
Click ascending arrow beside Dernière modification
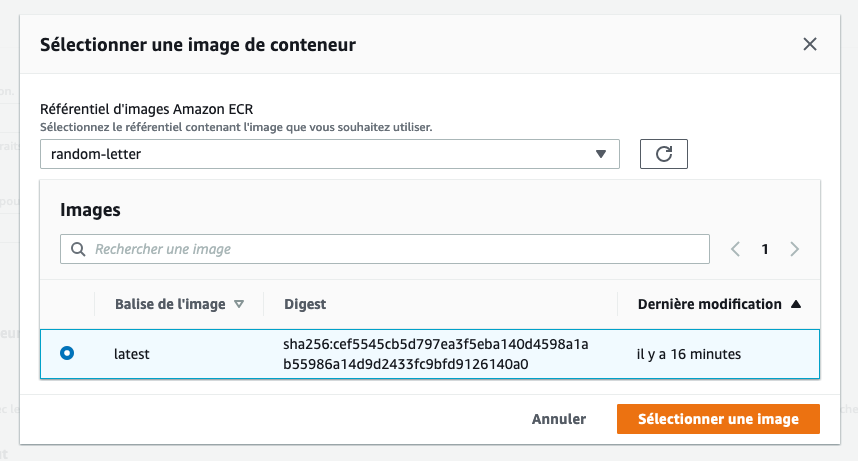797,304
